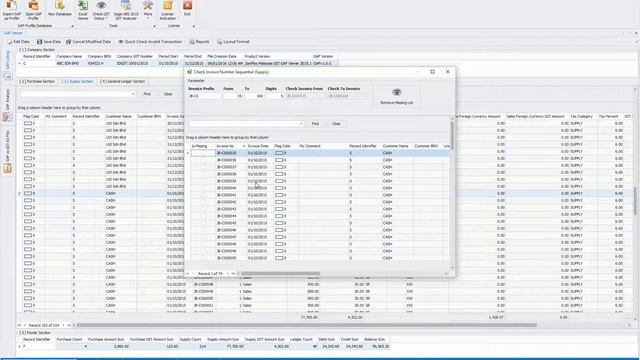Tick Is Missing checkbox for JB-CS00040
640x360 pixels.
(203, 188)
